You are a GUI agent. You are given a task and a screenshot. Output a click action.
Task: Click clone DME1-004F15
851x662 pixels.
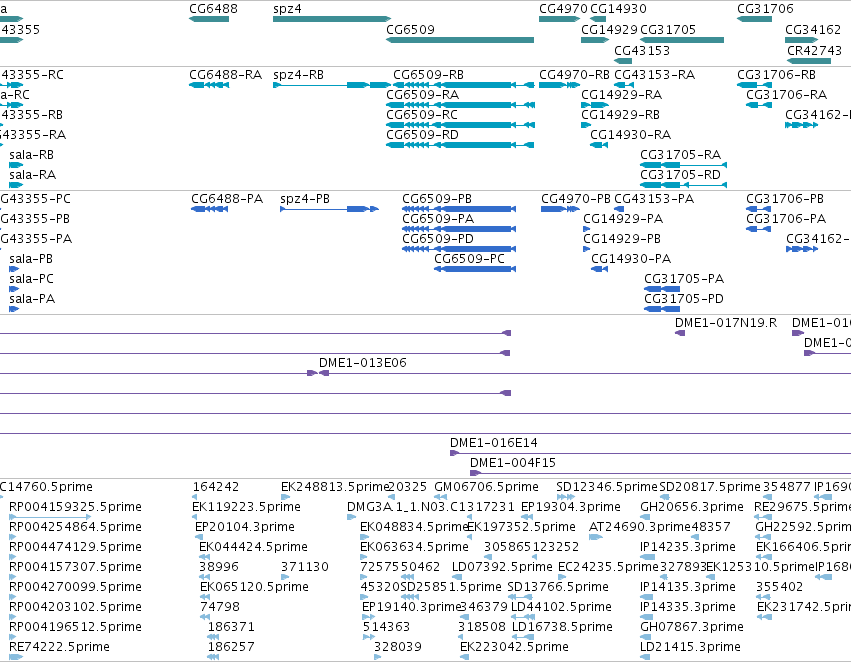(513, 463)
